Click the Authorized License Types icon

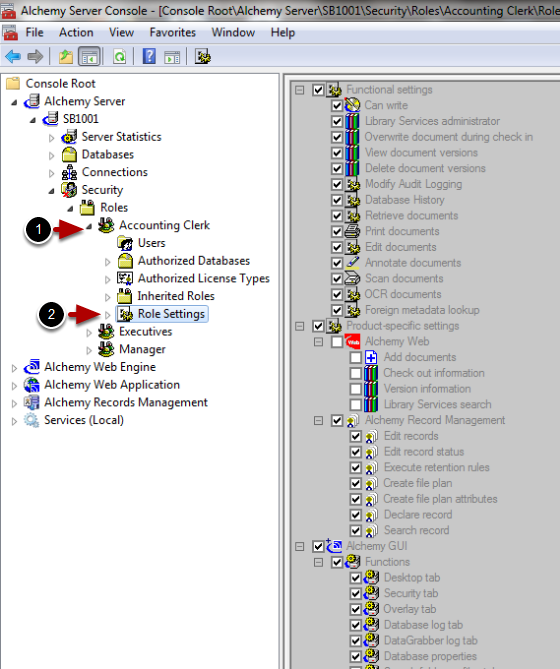coord(125,278)
